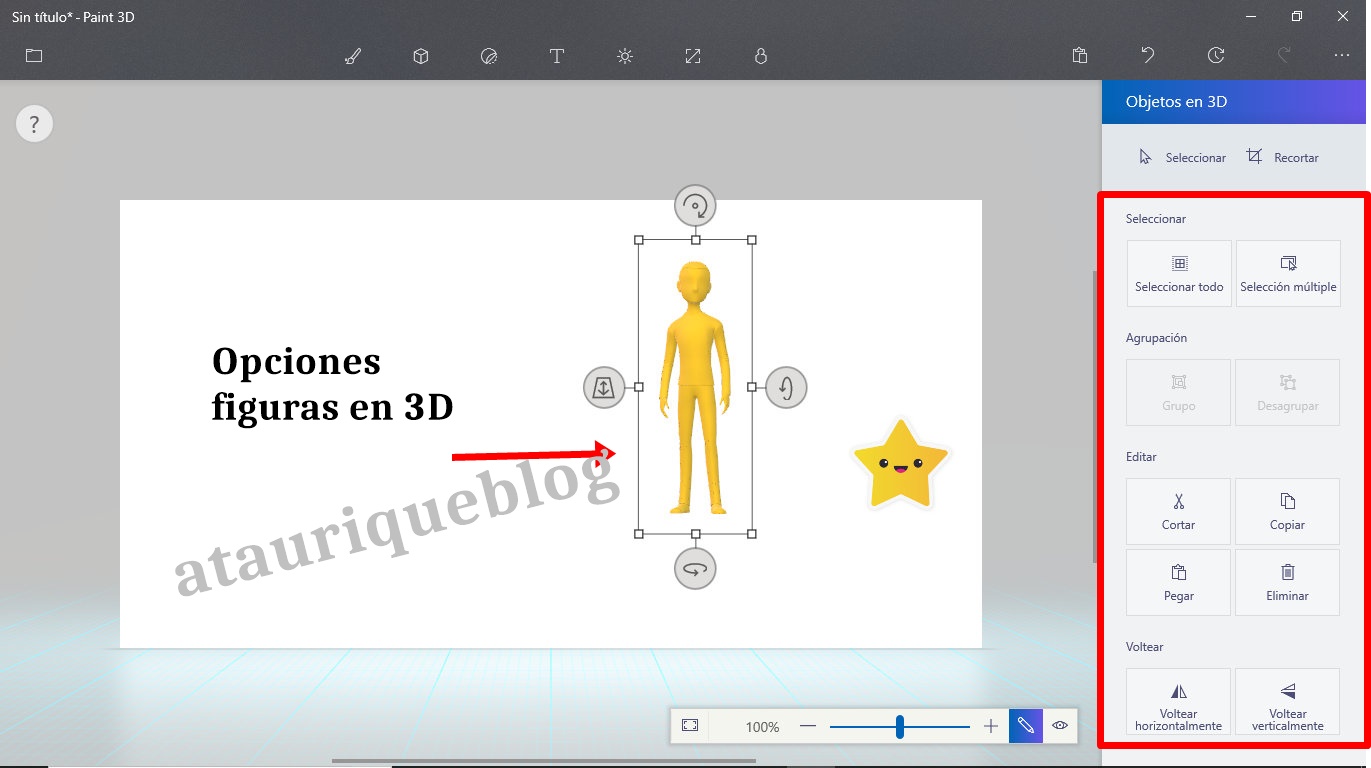Expand the Paint 3D menu

click(x=33, y=56)
